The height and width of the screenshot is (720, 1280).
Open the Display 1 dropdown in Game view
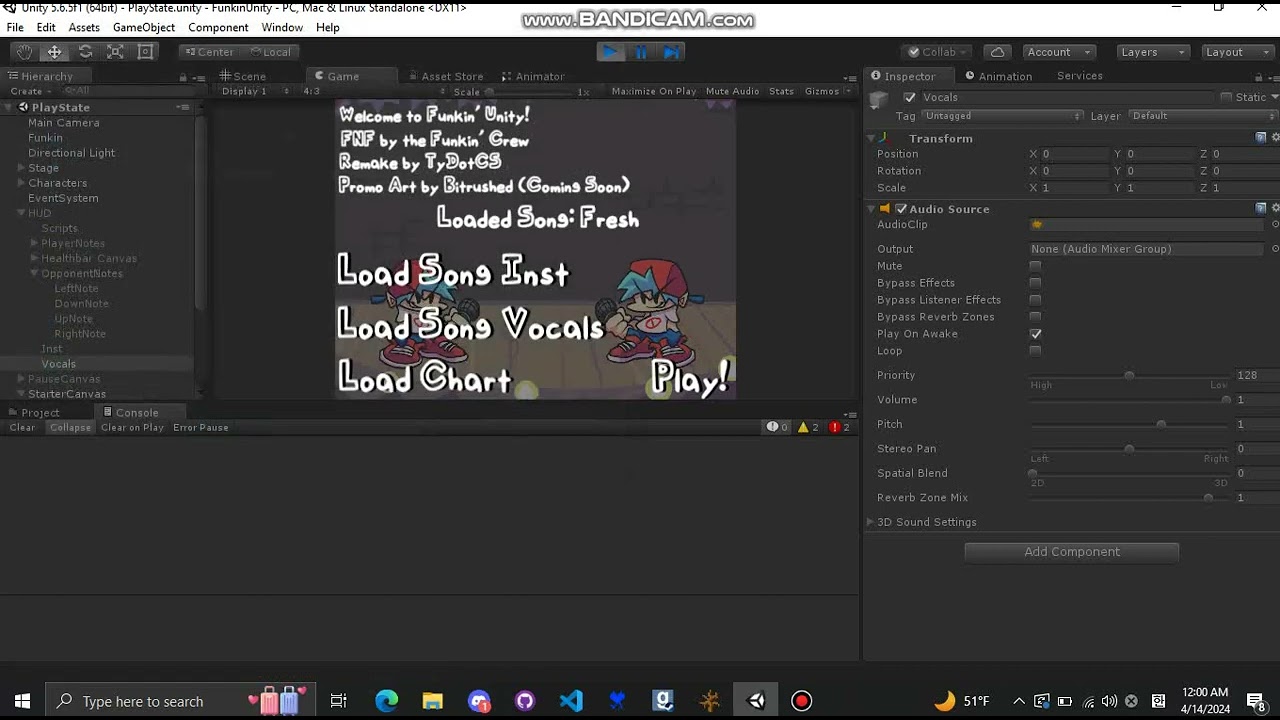pyautogui.click(x=255, y=91)
